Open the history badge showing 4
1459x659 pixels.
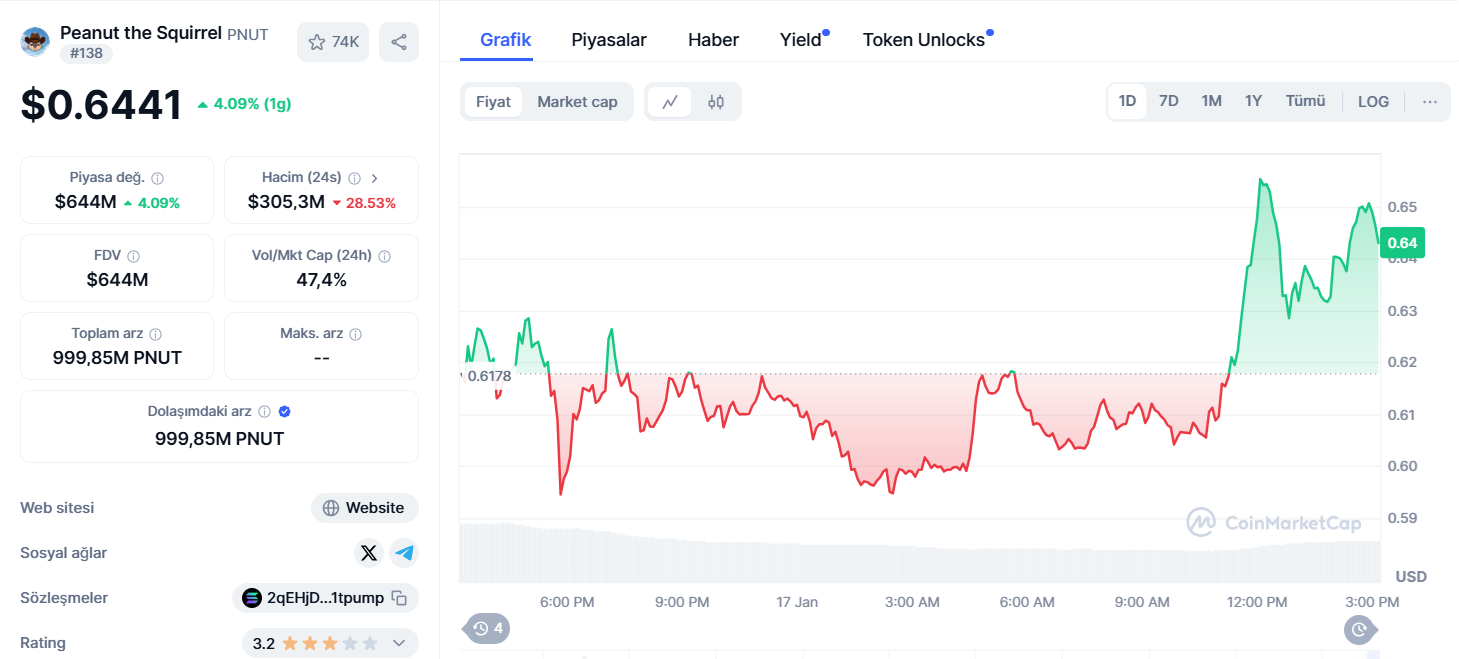point(486,629)
